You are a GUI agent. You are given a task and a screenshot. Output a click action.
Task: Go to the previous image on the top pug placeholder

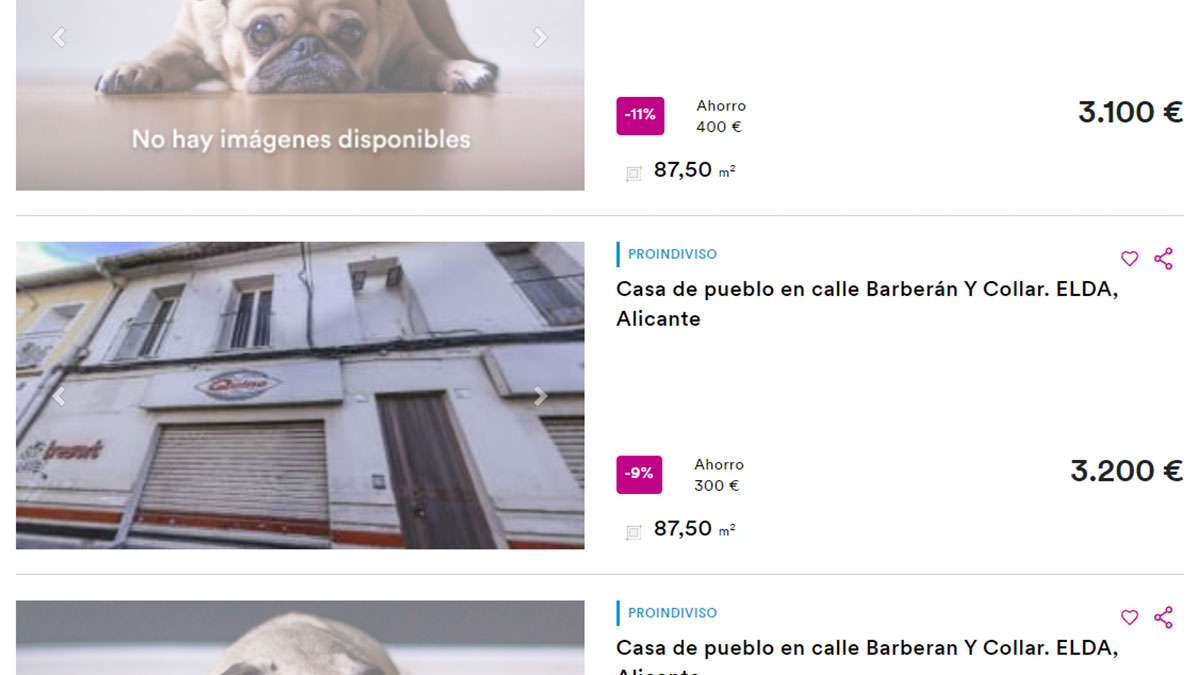coord(59,37)
